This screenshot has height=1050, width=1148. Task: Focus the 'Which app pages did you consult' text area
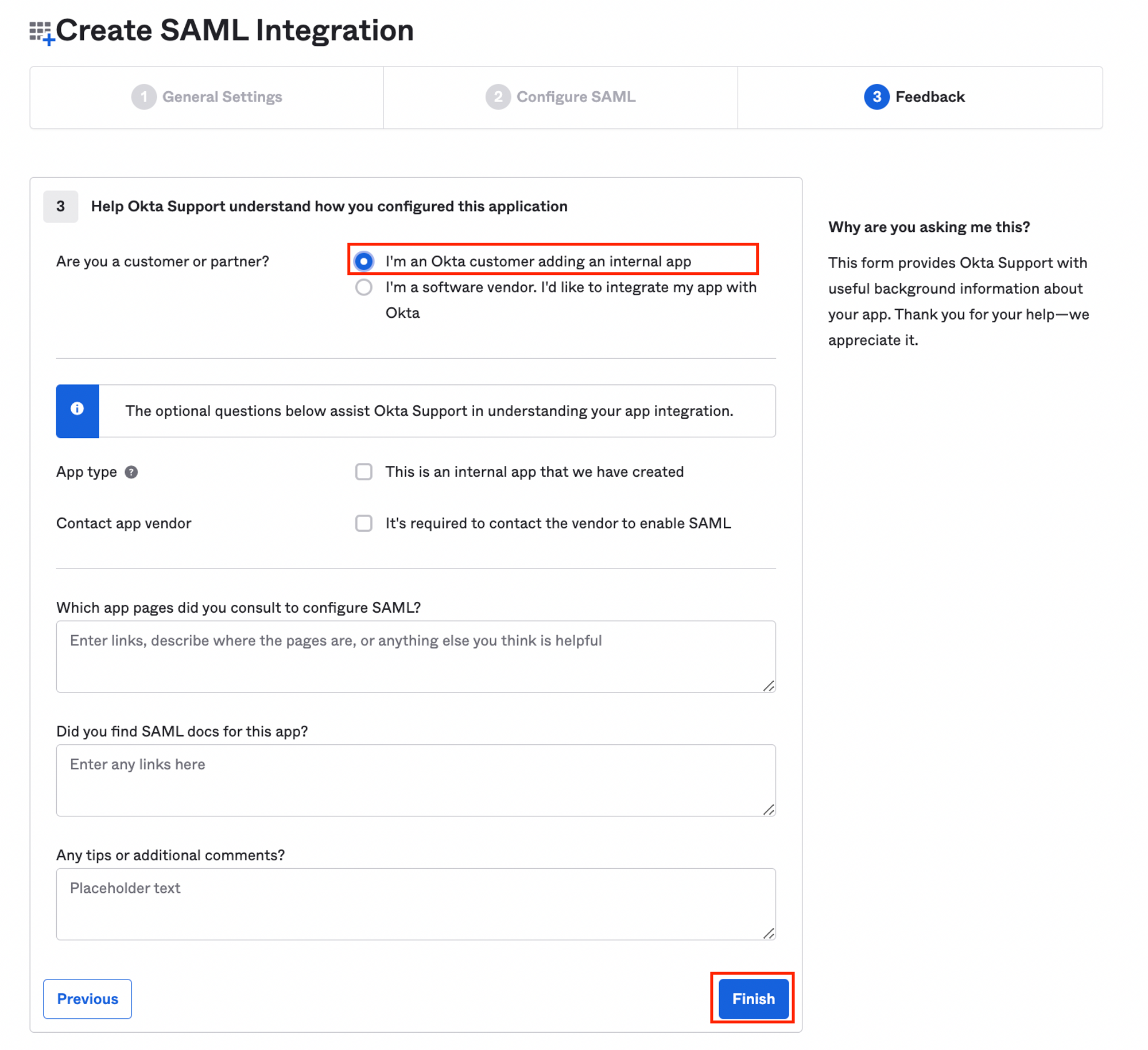click(x=416, y=657)
